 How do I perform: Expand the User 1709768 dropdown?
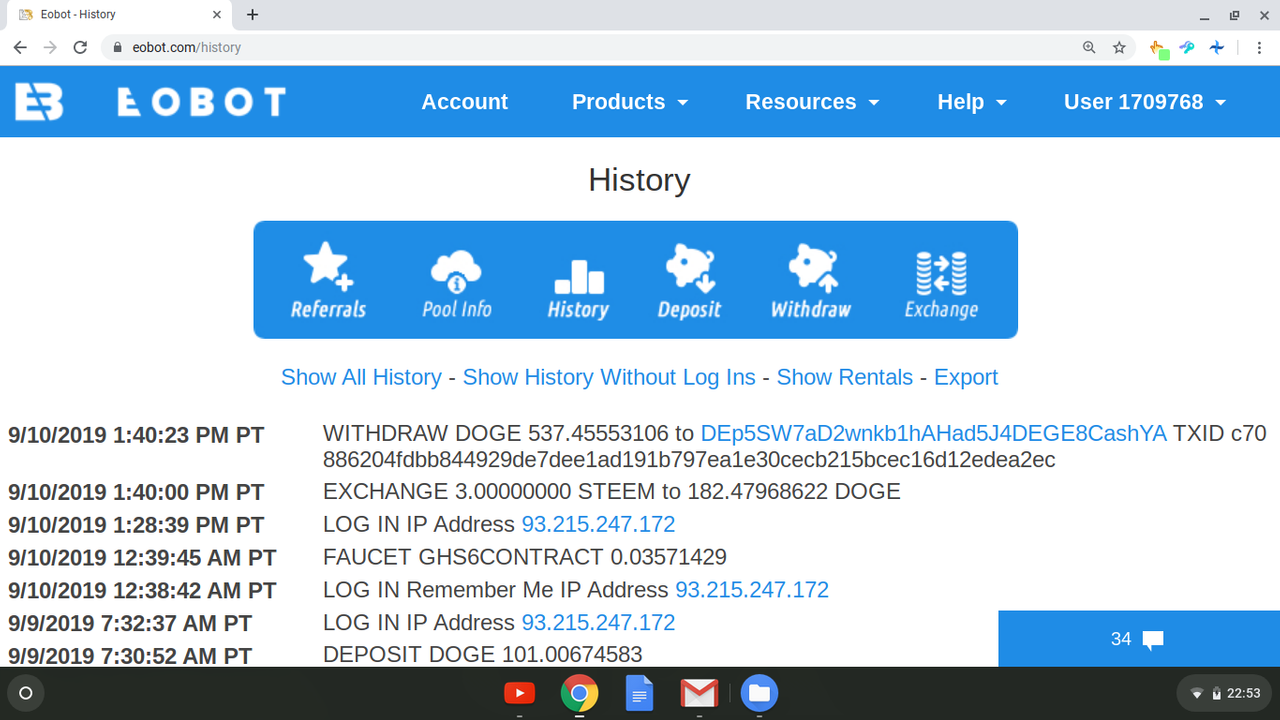[1145, 102]
